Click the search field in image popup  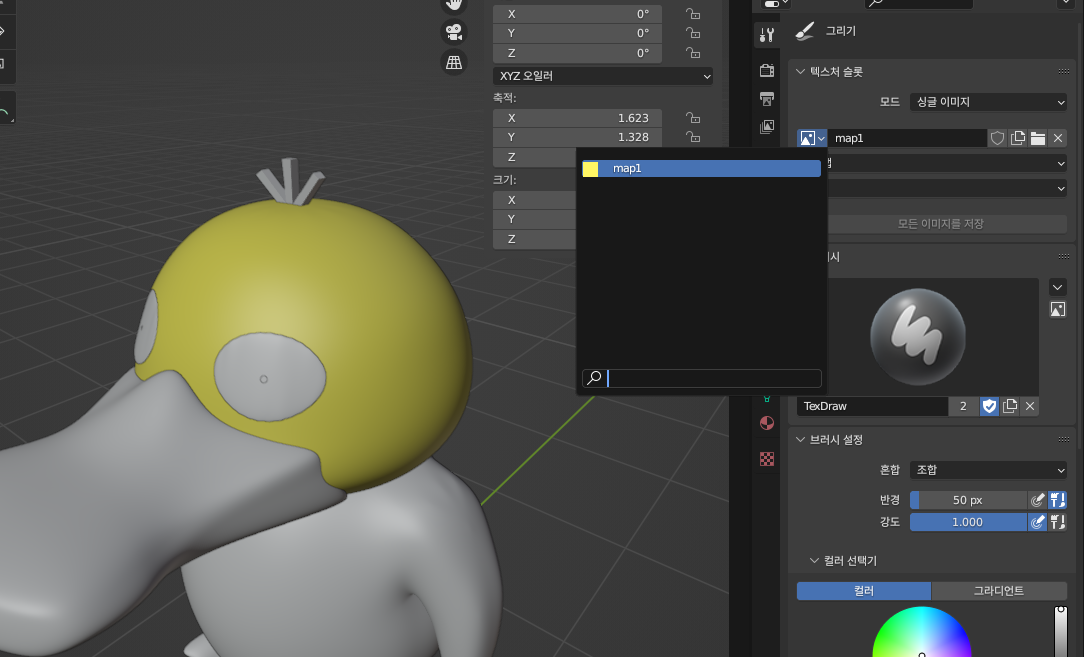[702, 378]
